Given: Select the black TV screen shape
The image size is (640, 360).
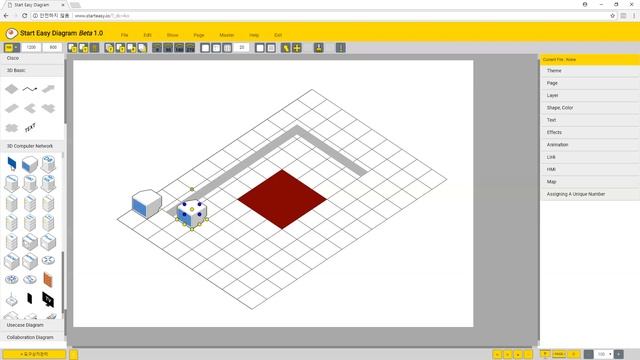Looking at the screenshot, I should click(48, 299).
